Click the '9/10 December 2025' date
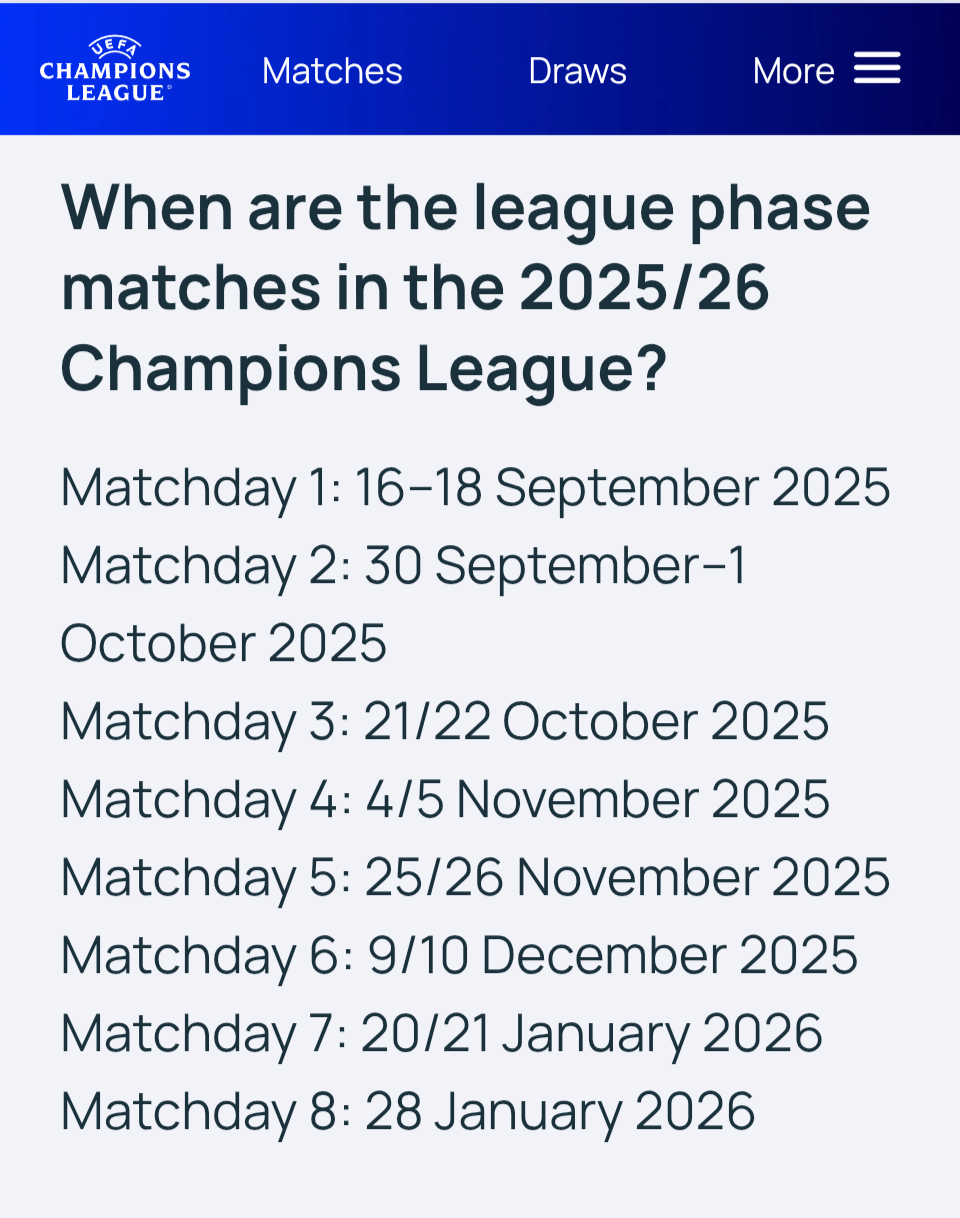Image resolution: width=960 pixels, height=1218 pixels. [613, 955]
